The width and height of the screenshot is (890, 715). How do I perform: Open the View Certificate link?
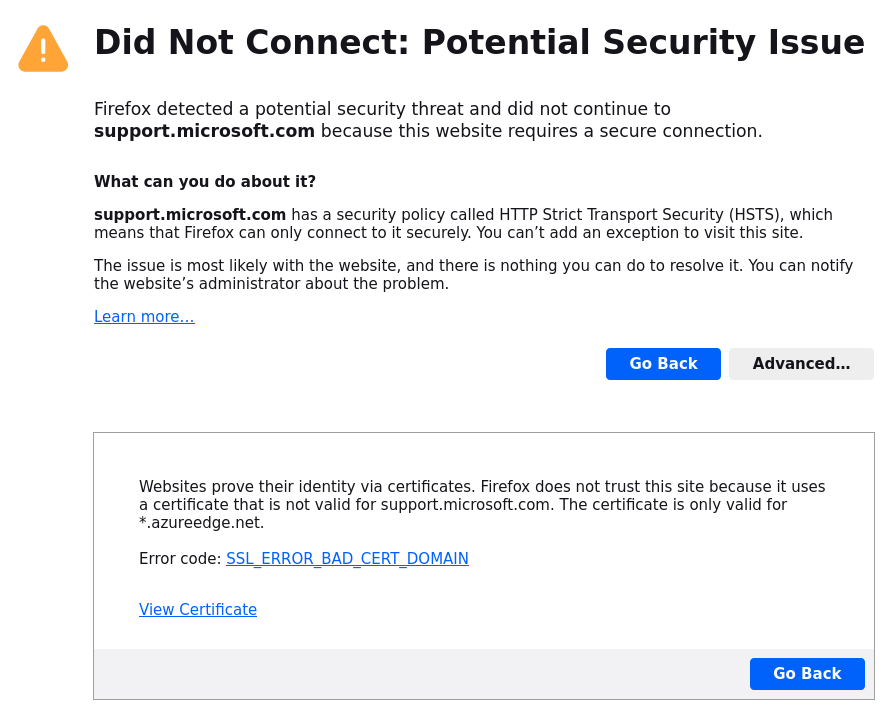coord(198,610)
